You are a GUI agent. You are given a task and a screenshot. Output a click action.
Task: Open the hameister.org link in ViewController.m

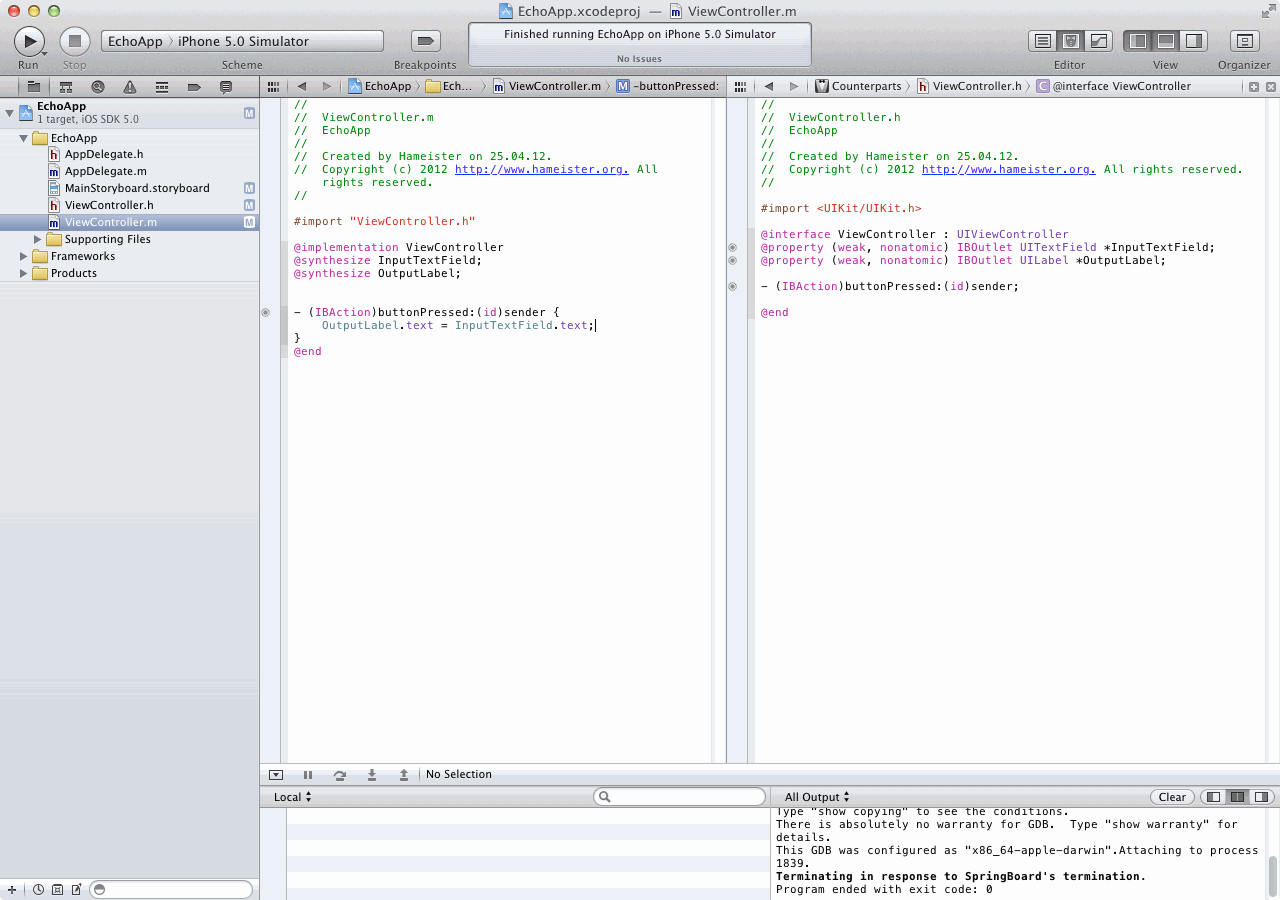tap(541, 170)
